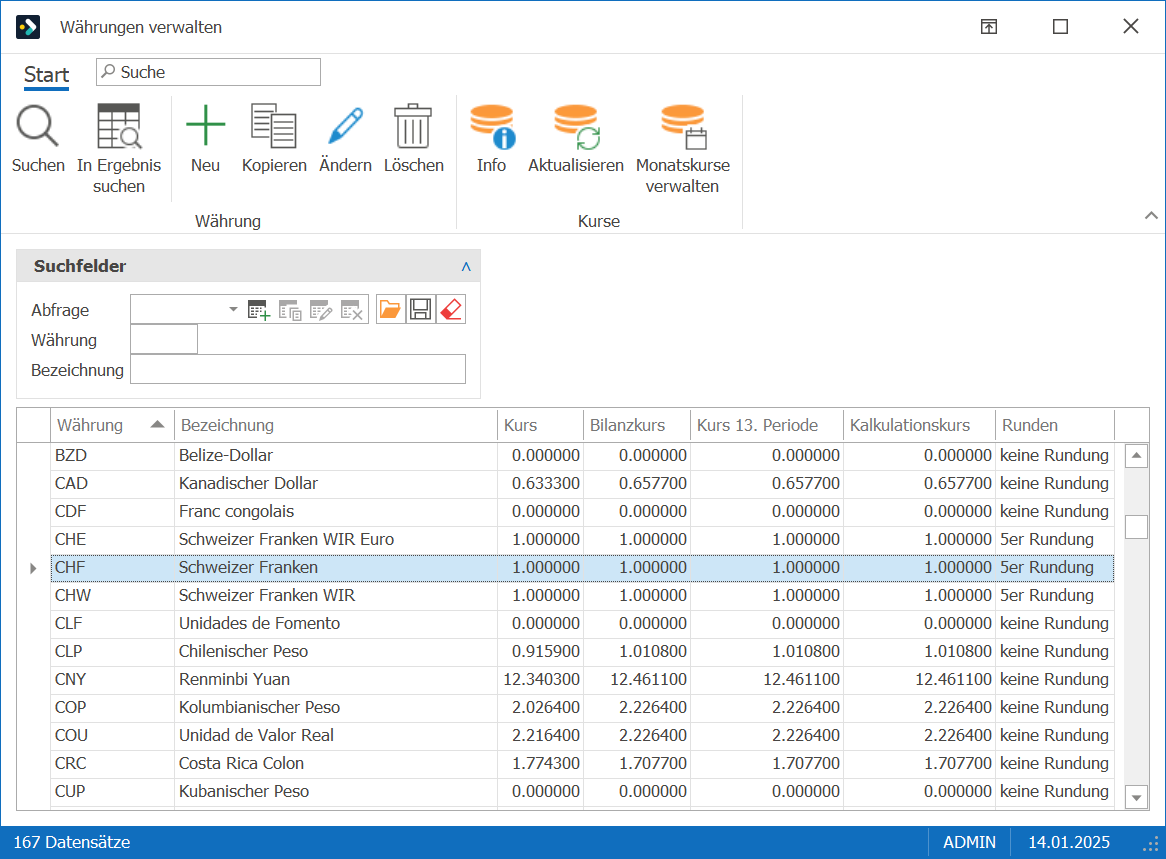Click the red eraser clear icon
Image resolution: width=1166 pixels, height=859 pixels.
451,309
